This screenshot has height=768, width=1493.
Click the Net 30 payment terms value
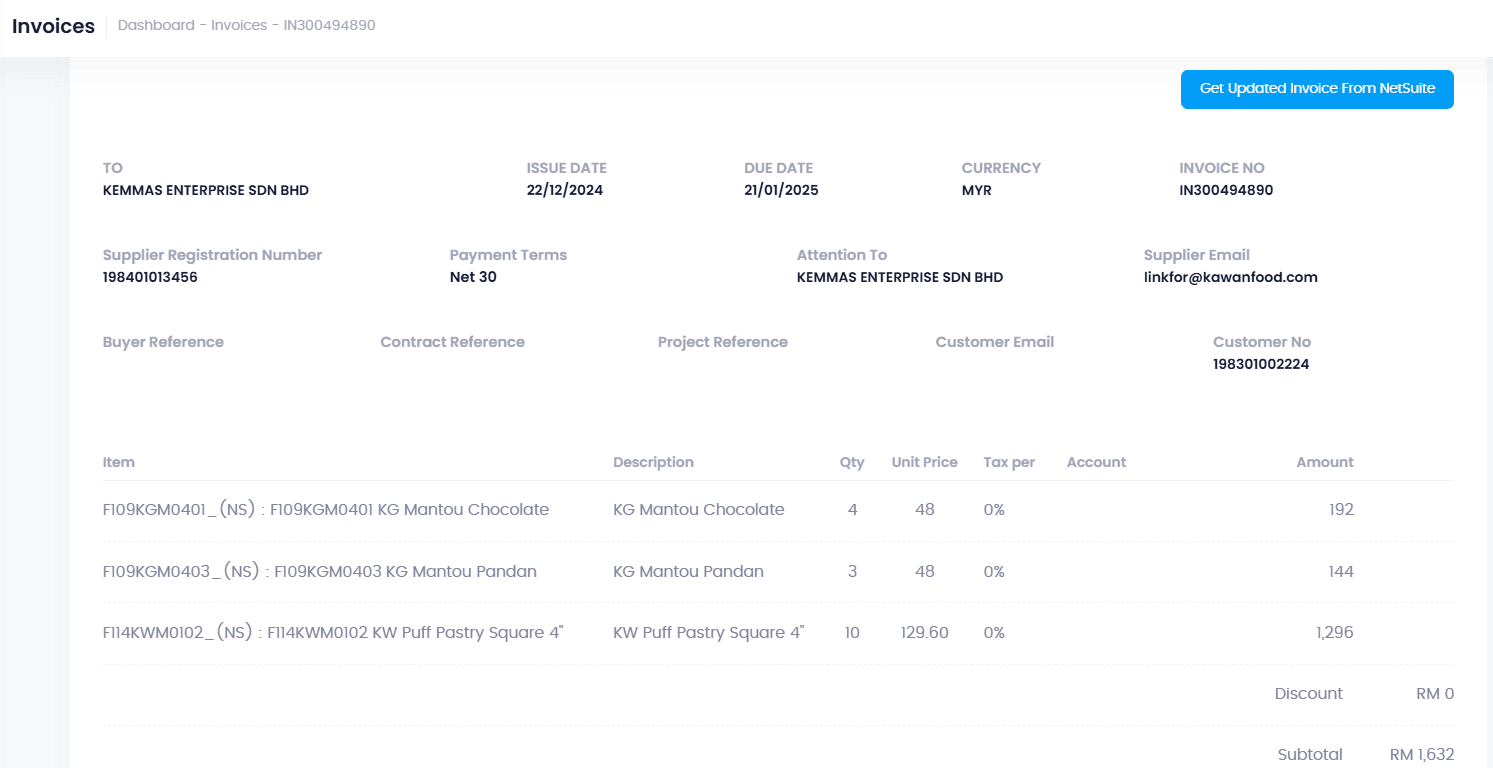point(473,277)
